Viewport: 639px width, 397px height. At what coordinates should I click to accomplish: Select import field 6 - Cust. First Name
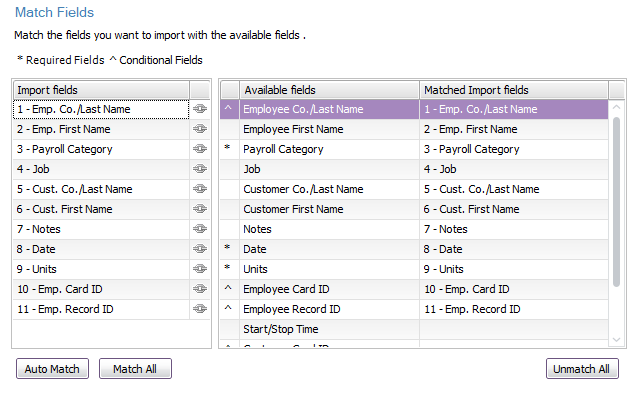pos(101,209)
